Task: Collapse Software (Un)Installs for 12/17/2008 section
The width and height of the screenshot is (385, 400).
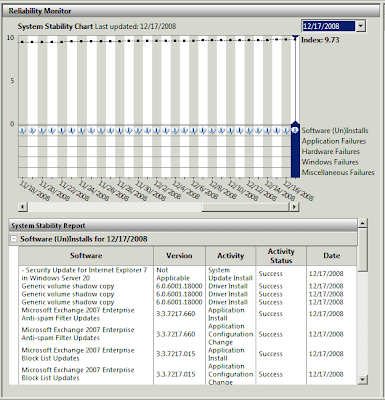Action: (x=14, y=239)
